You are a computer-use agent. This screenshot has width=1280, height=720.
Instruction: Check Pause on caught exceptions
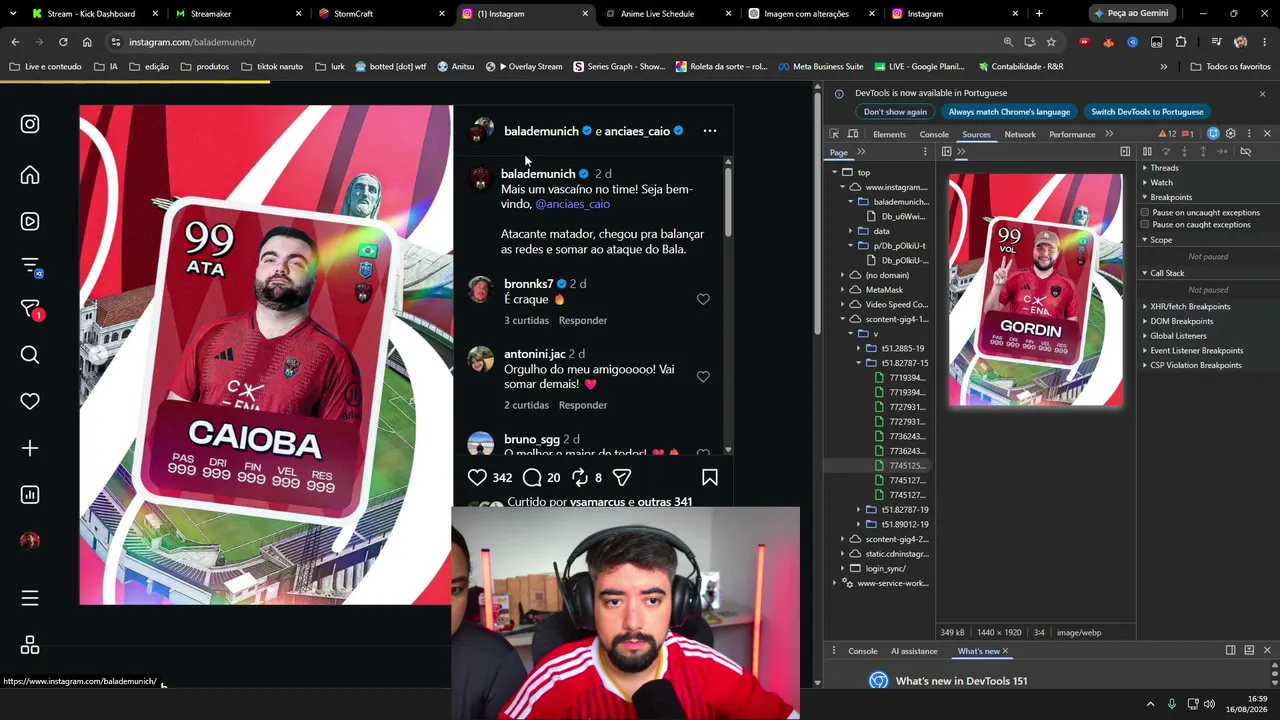click(x=1145, y=225)
